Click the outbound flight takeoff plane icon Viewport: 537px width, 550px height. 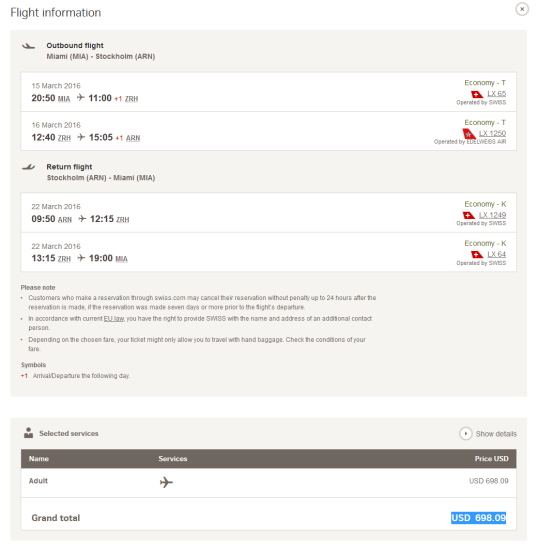28,46
